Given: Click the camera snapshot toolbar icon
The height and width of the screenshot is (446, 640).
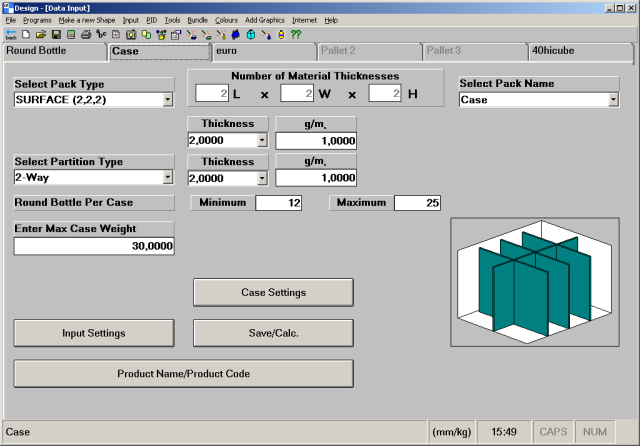Looking at the screenshot, I should [131, 35].
